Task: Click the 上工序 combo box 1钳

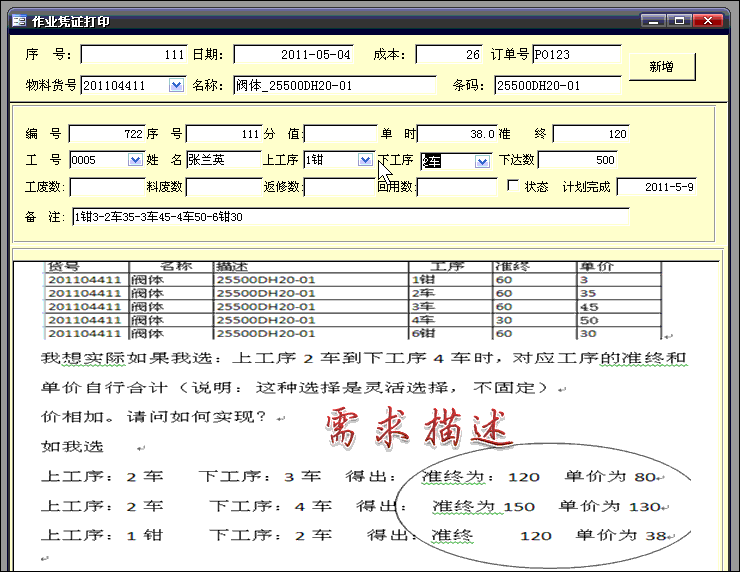Action: click(x=338, y=160)
